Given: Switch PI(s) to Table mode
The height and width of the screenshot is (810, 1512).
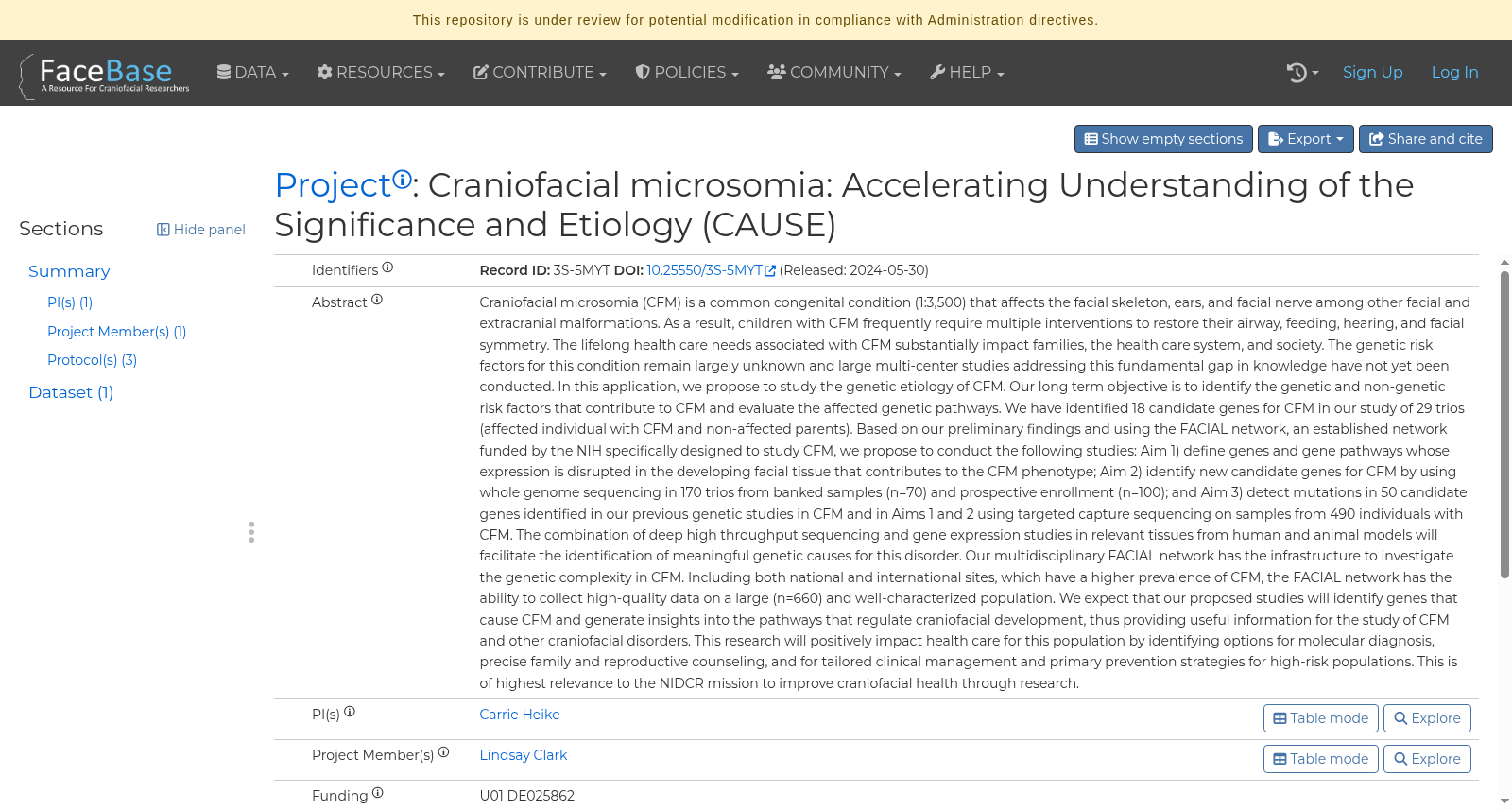Looking at the screenshot, I should click(1320, 718).
